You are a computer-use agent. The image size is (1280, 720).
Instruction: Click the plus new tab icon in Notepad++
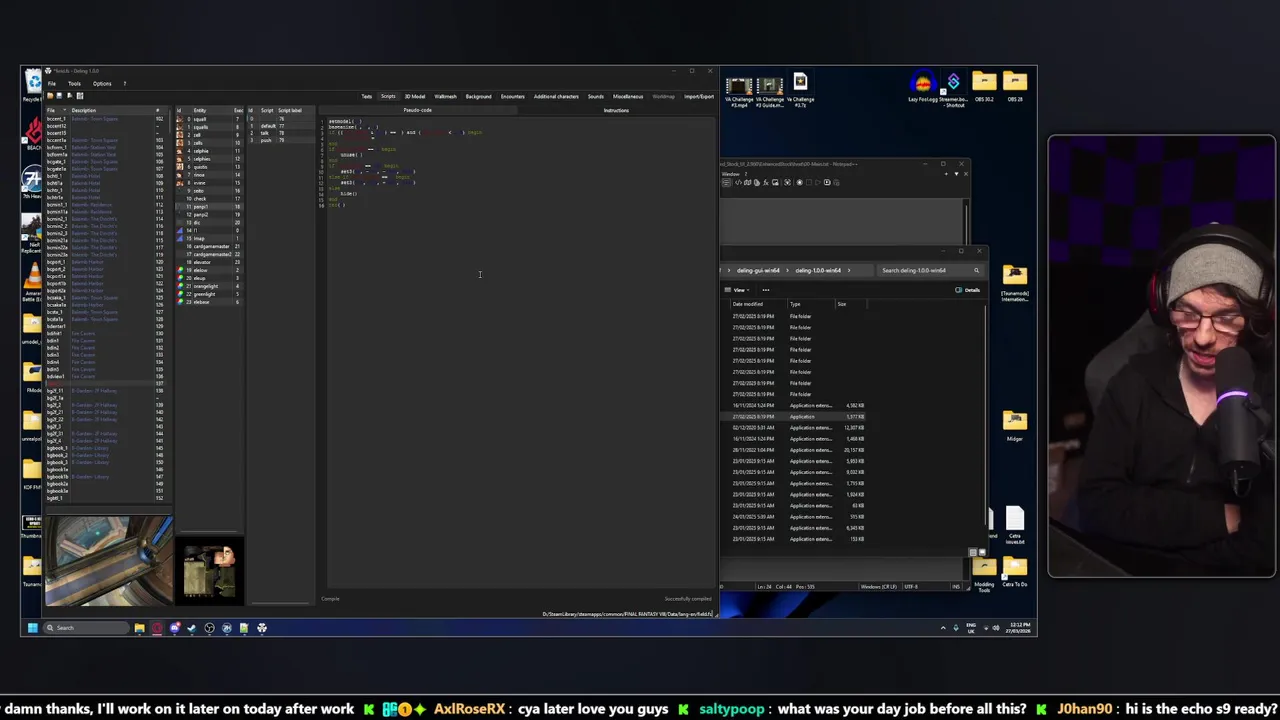[x=946, y=174]
